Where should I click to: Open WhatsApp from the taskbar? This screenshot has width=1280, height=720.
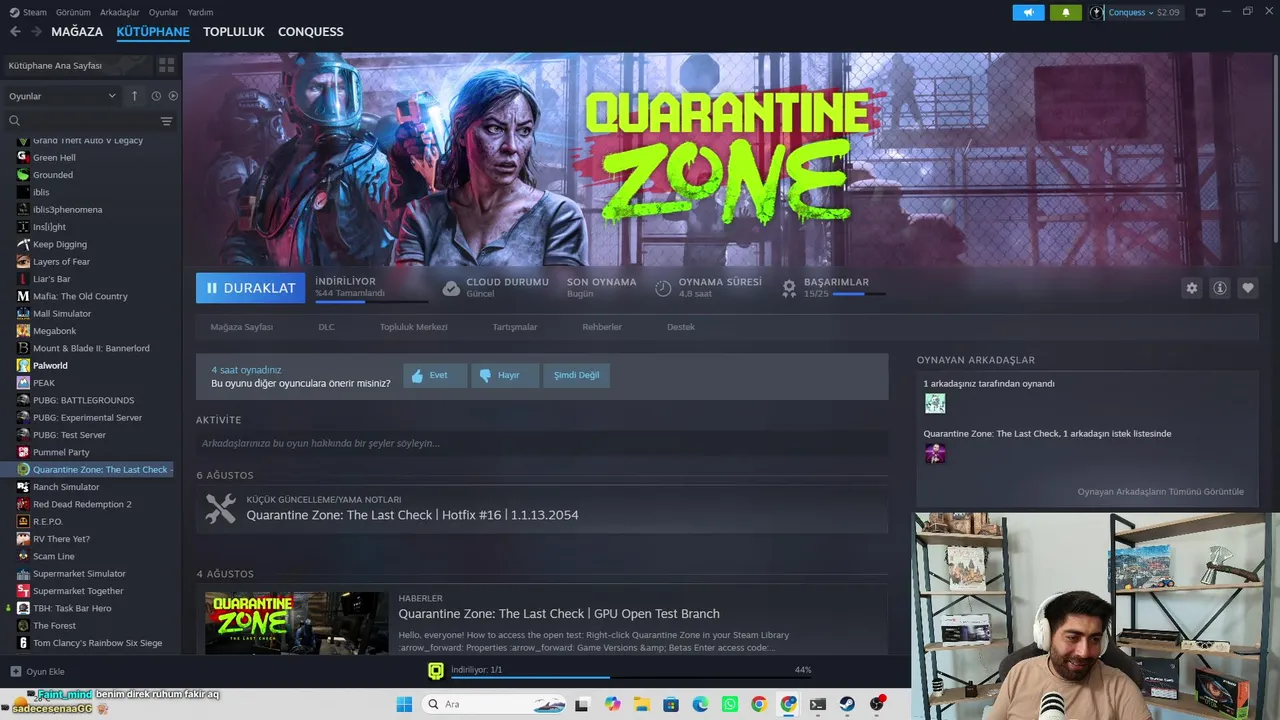[x=729, y=704]
